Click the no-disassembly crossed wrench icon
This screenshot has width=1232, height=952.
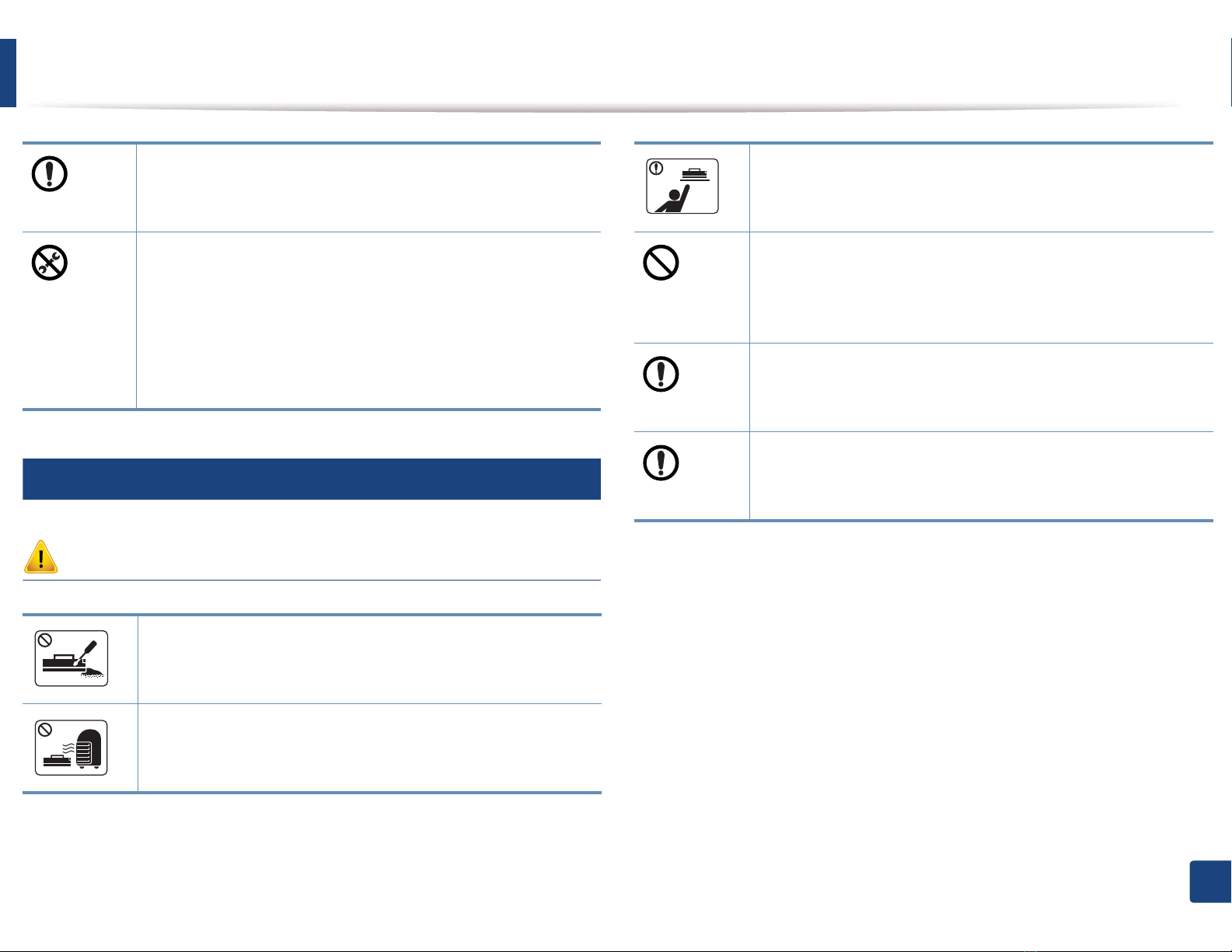pos(49,263)
